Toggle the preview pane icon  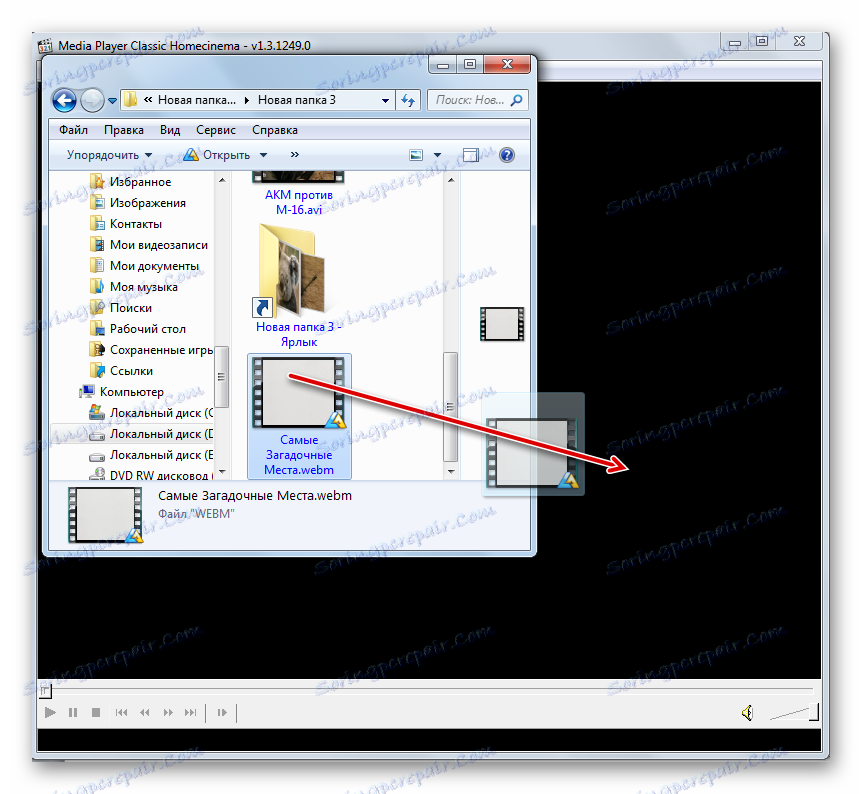coord(471,155)
